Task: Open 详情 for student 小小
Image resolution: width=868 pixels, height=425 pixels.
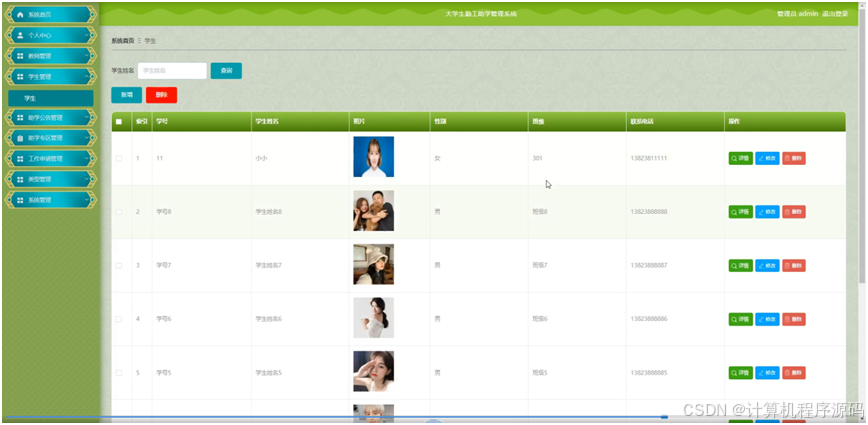Action: tap(740, 158)
